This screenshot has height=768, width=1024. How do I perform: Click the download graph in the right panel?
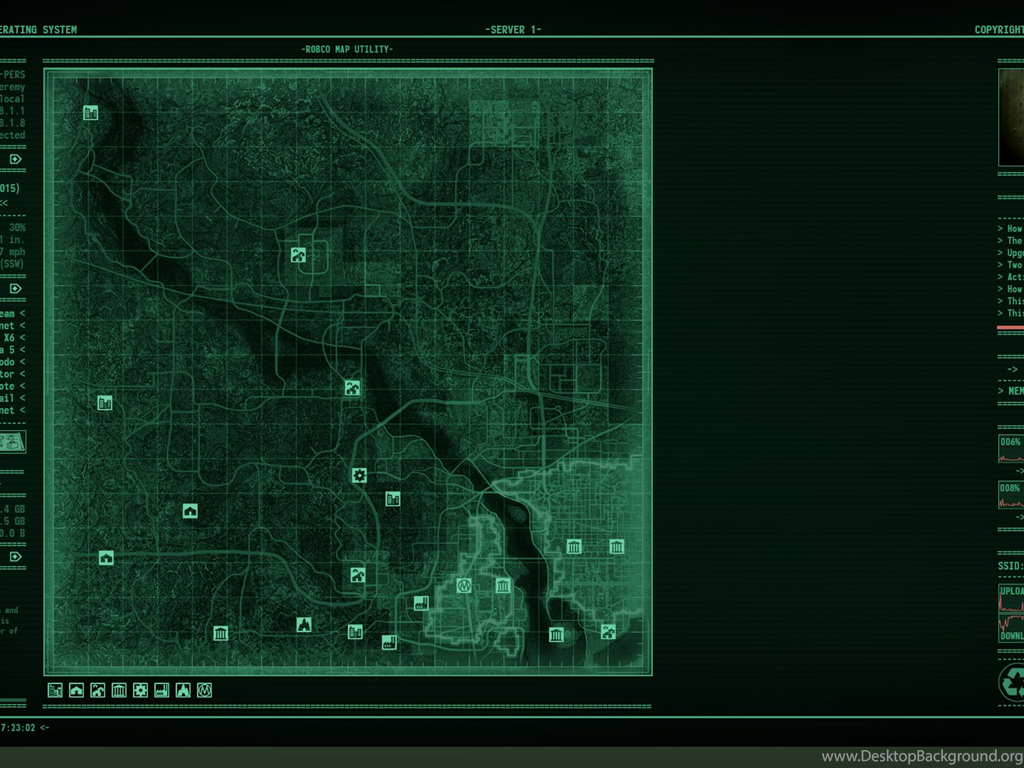pos(1011,628)
